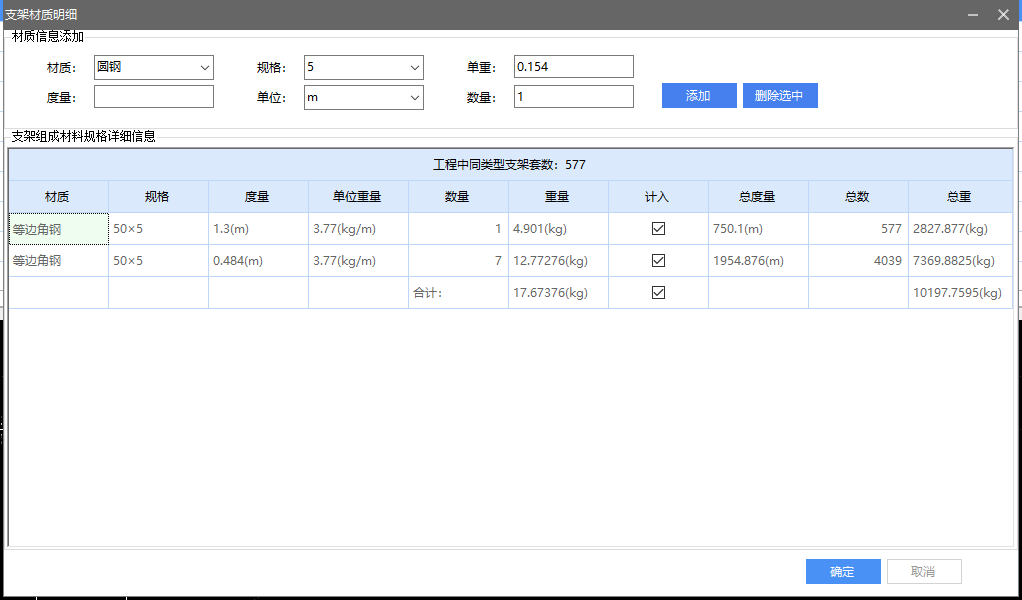Toggle the 计入 checkbox in 合计 row

658,293
